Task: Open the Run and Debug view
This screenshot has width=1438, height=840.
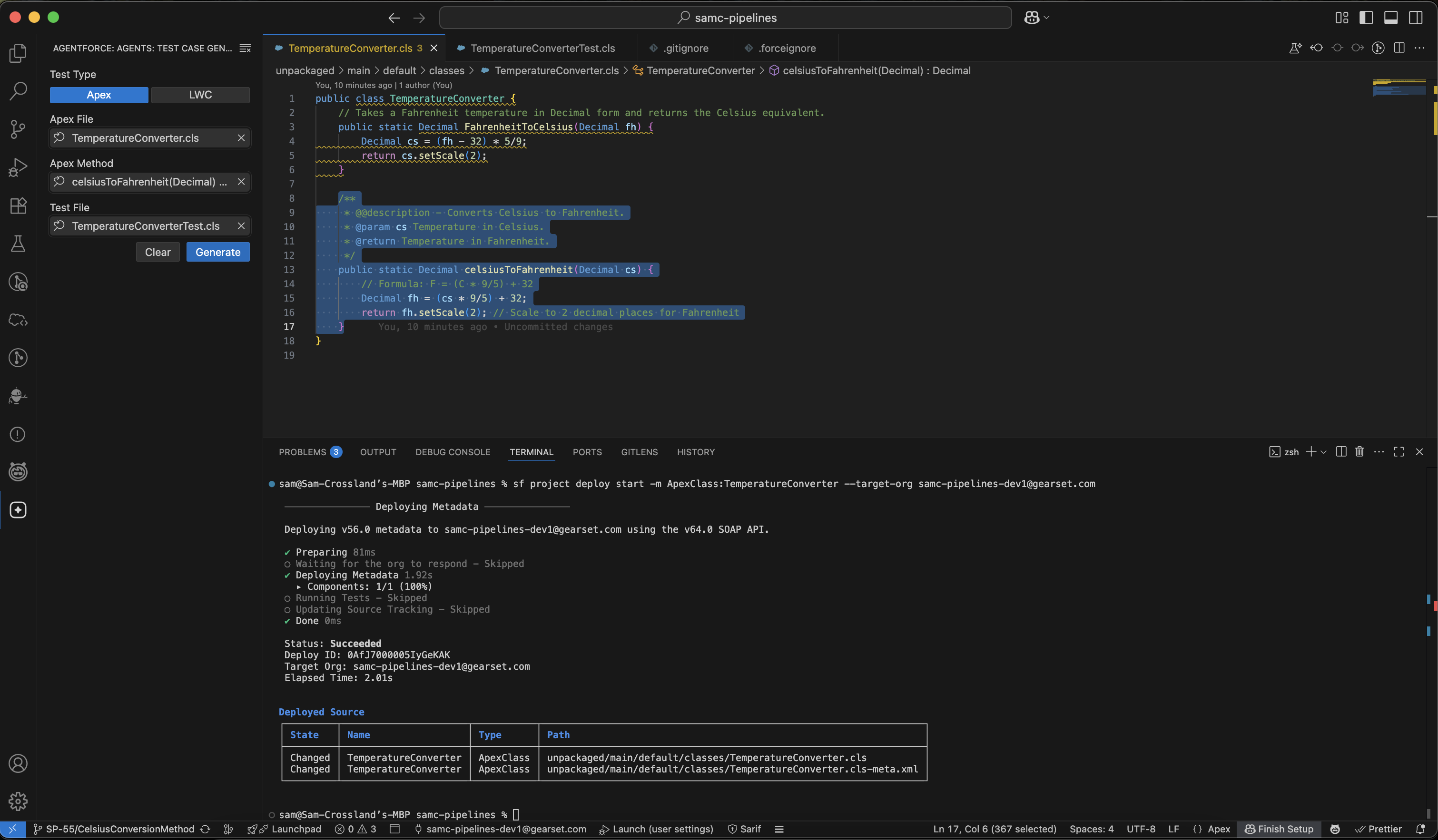Action: coord(18,166)
